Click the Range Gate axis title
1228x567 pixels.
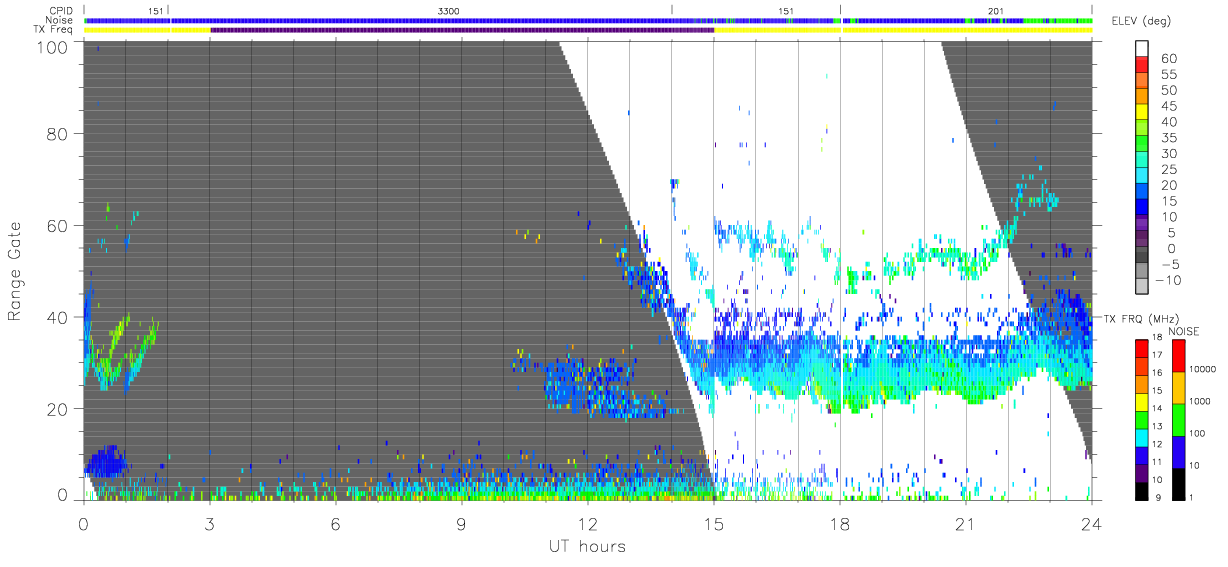[x=16, y=271]
